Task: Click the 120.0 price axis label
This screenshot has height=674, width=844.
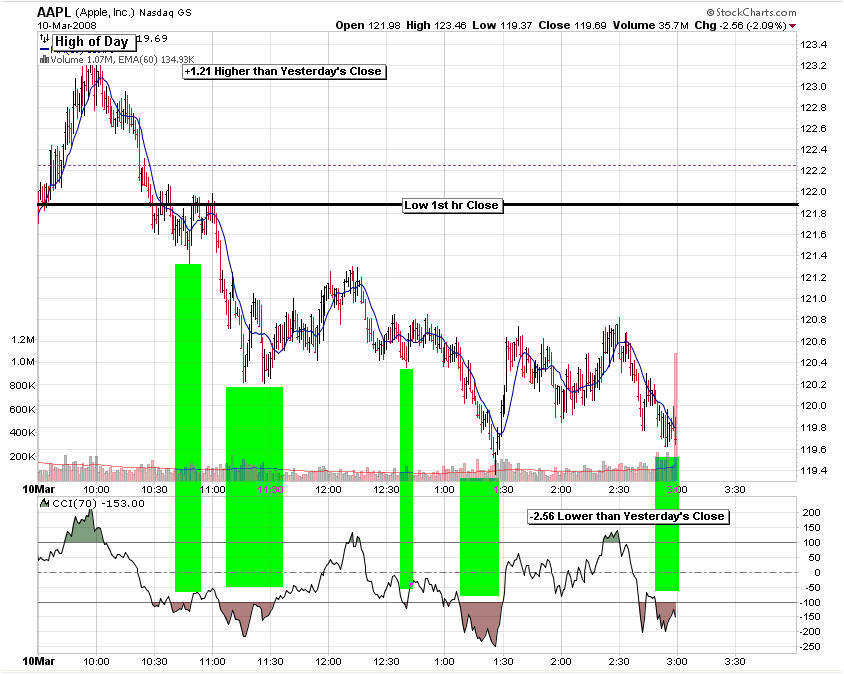Action: (813, 406)
